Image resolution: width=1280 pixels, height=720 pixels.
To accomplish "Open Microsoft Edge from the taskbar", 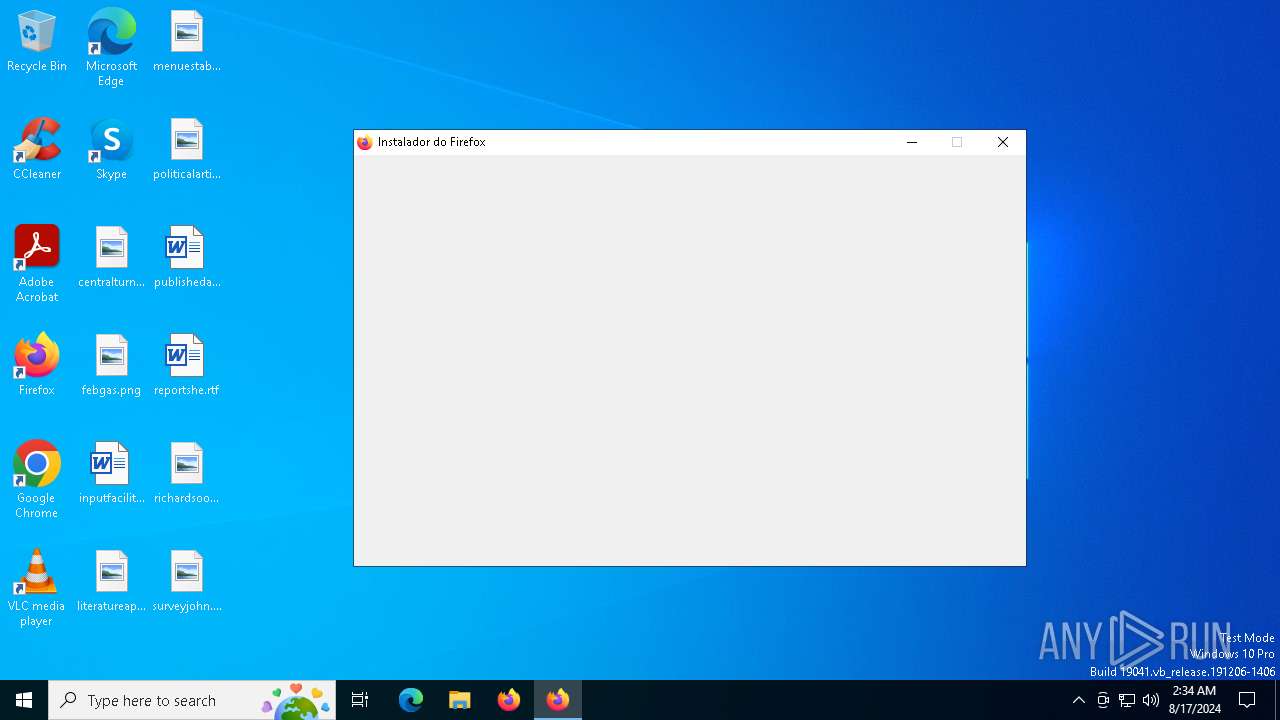I will pos(411,700).
